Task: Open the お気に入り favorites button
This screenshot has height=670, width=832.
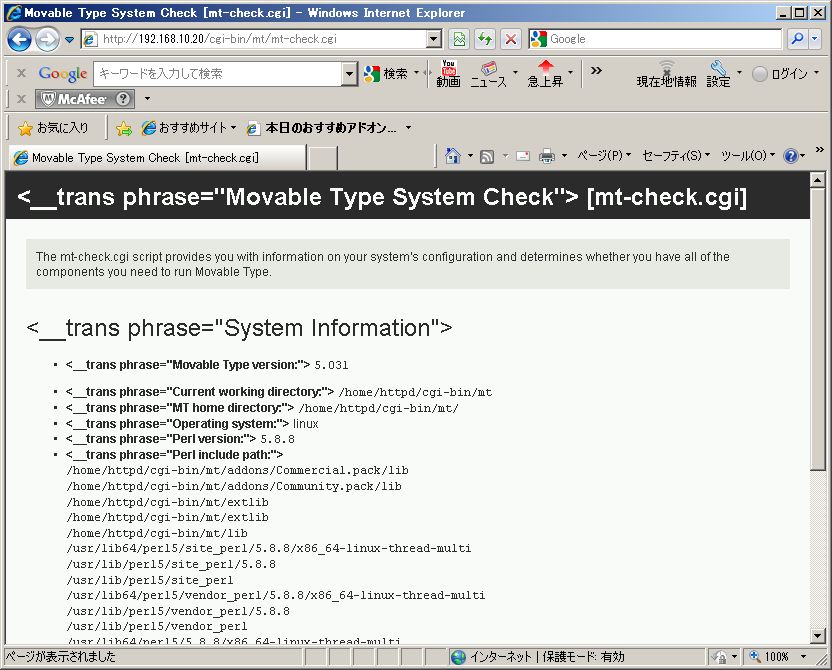Action: [x=53, y=128]
